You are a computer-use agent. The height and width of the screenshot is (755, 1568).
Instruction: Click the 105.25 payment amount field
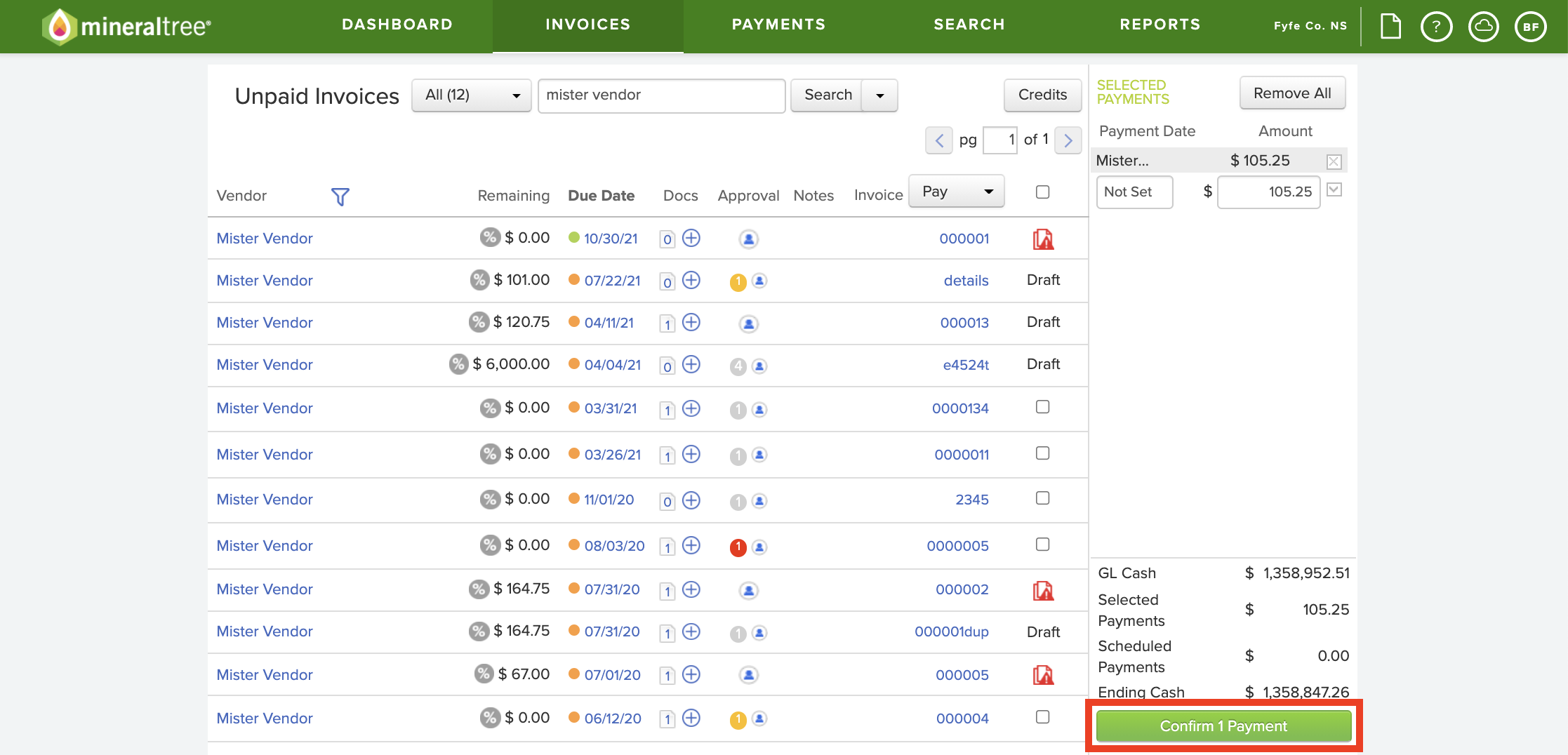click(1269, 192)
